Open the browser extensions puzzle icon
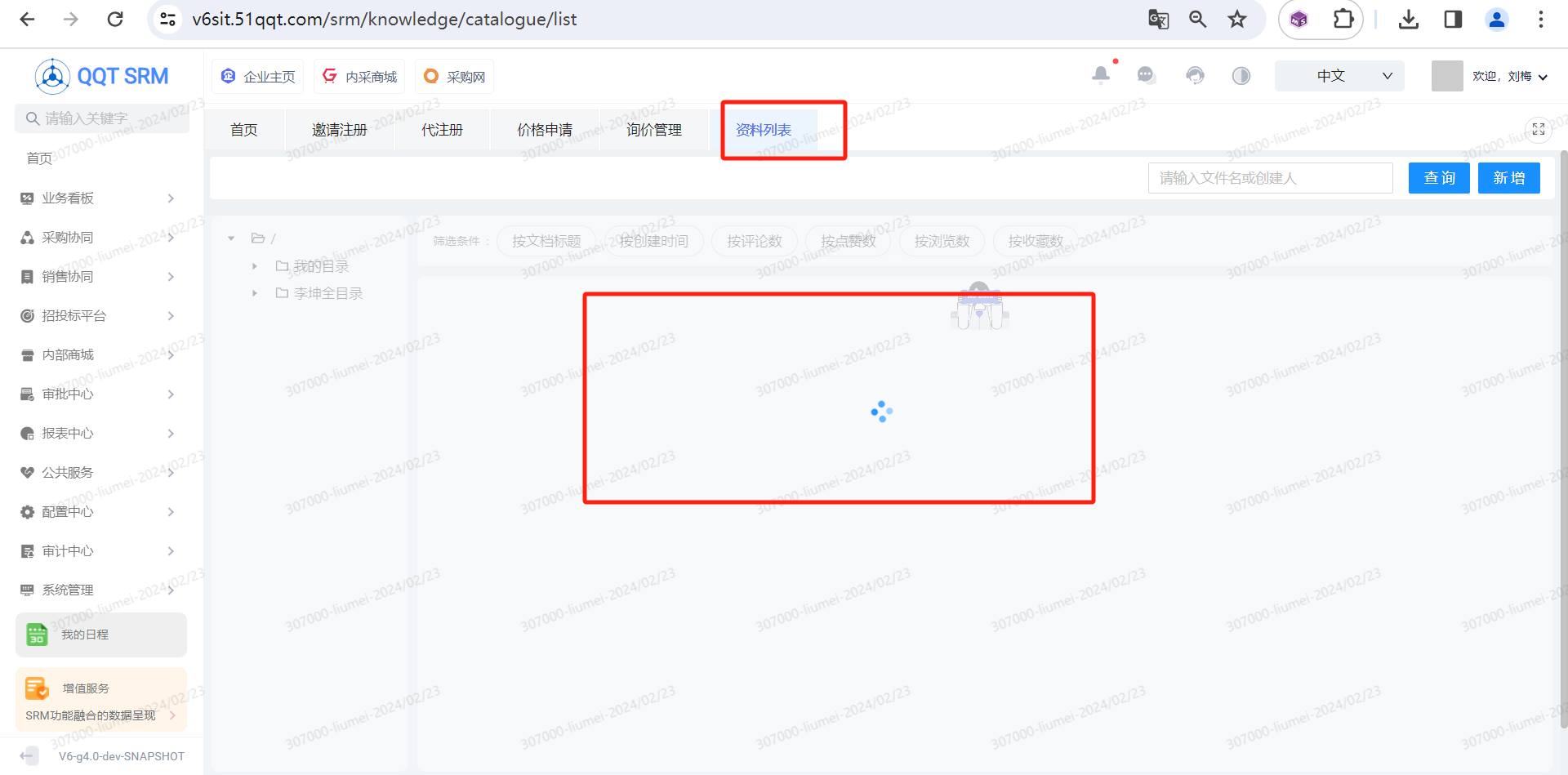Image resolution: width=1568 pixels, height=775 pixels. coord(1343,19)
